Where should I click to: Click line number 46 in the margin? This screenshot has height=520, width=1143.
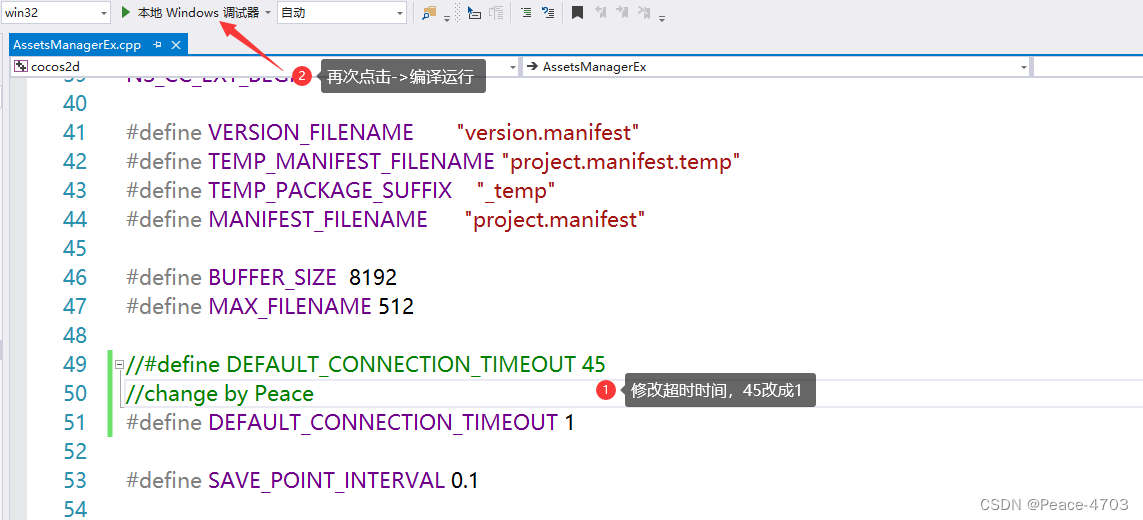[x=73, y=278]
